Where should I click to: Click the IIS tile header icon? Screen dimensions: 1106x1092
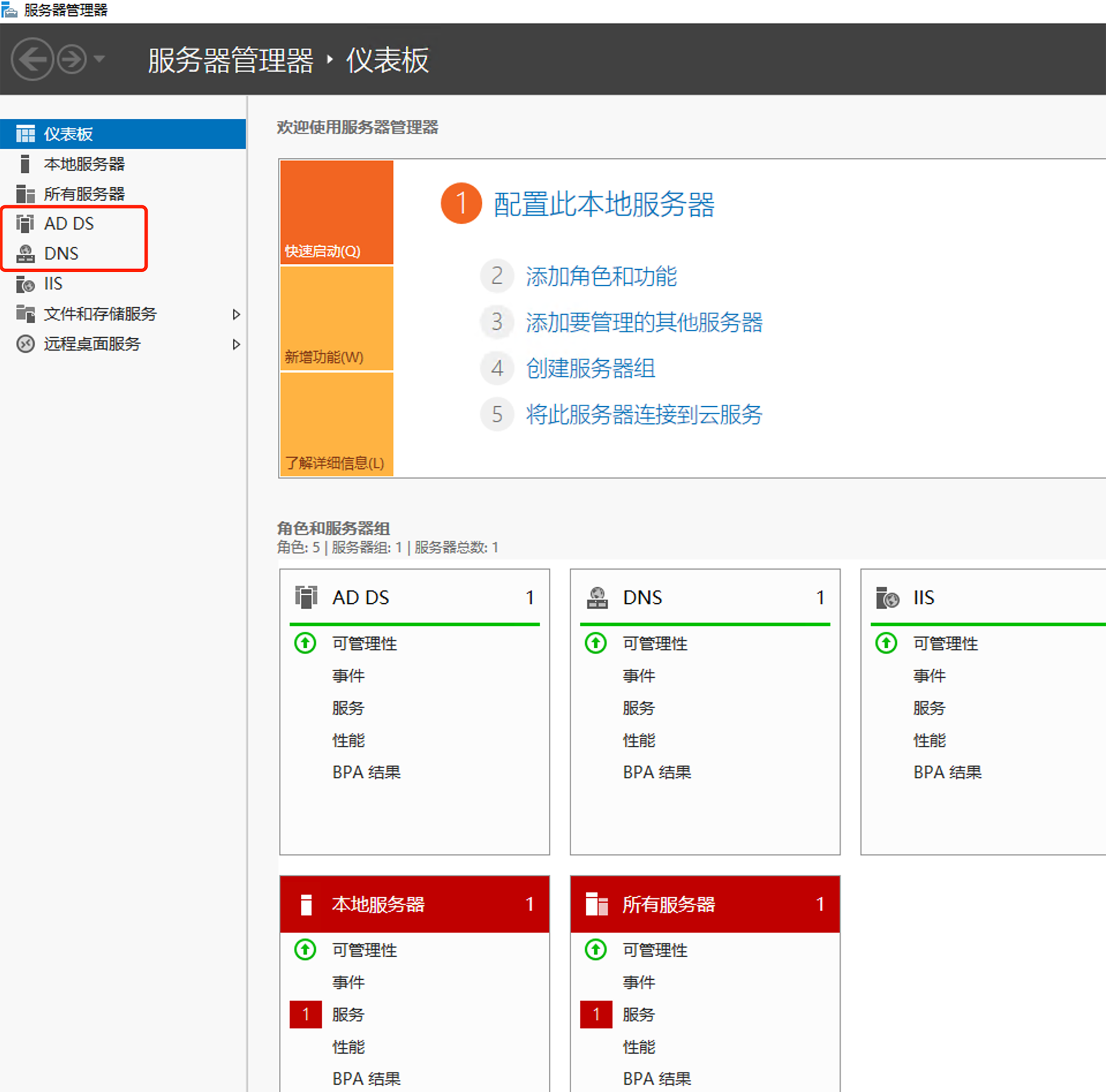[x=887, y=597]
